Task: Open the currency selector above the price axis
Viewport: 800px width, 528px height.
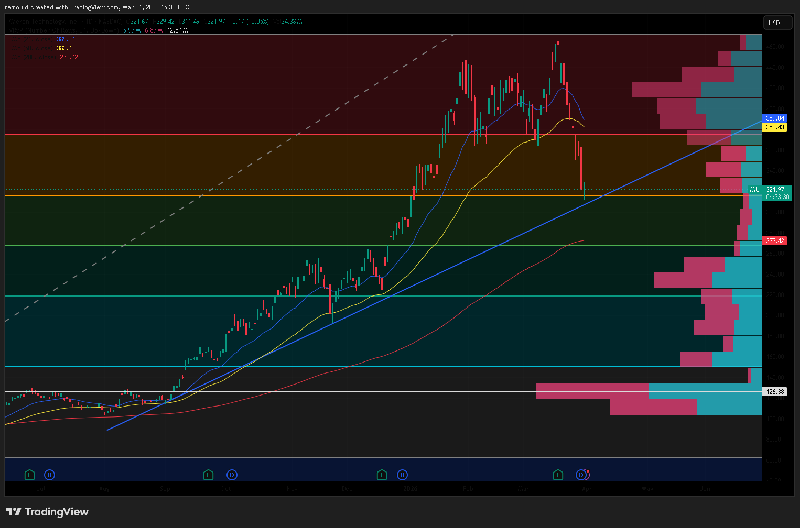Action: (x=775, y=22)
